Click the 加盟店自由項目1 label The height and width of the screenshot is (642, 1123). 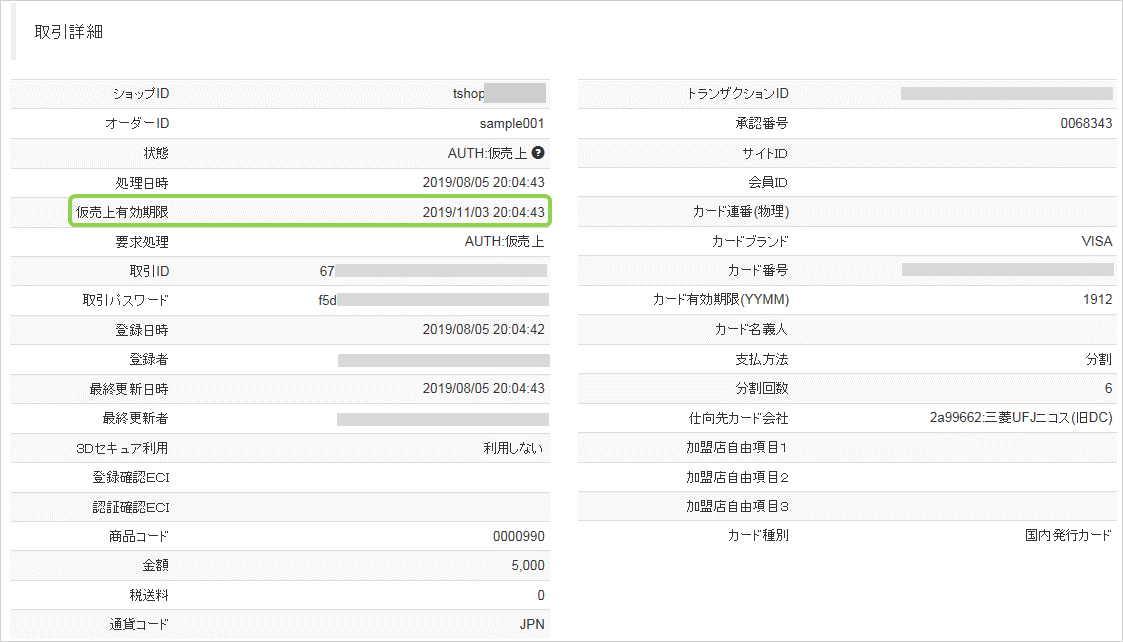(x=738, y=447)
